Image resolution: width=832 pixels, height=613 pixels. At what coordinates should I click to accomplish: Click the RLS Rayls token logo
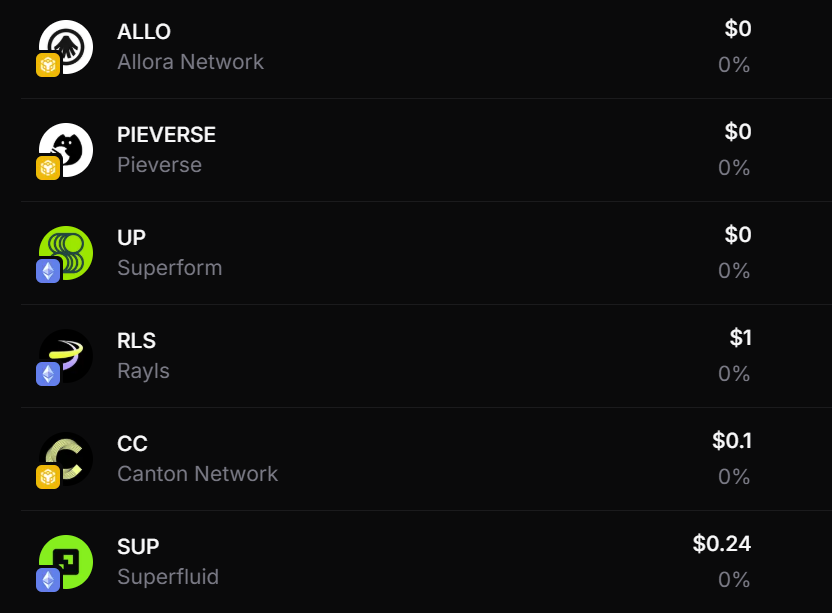point(66,355)
